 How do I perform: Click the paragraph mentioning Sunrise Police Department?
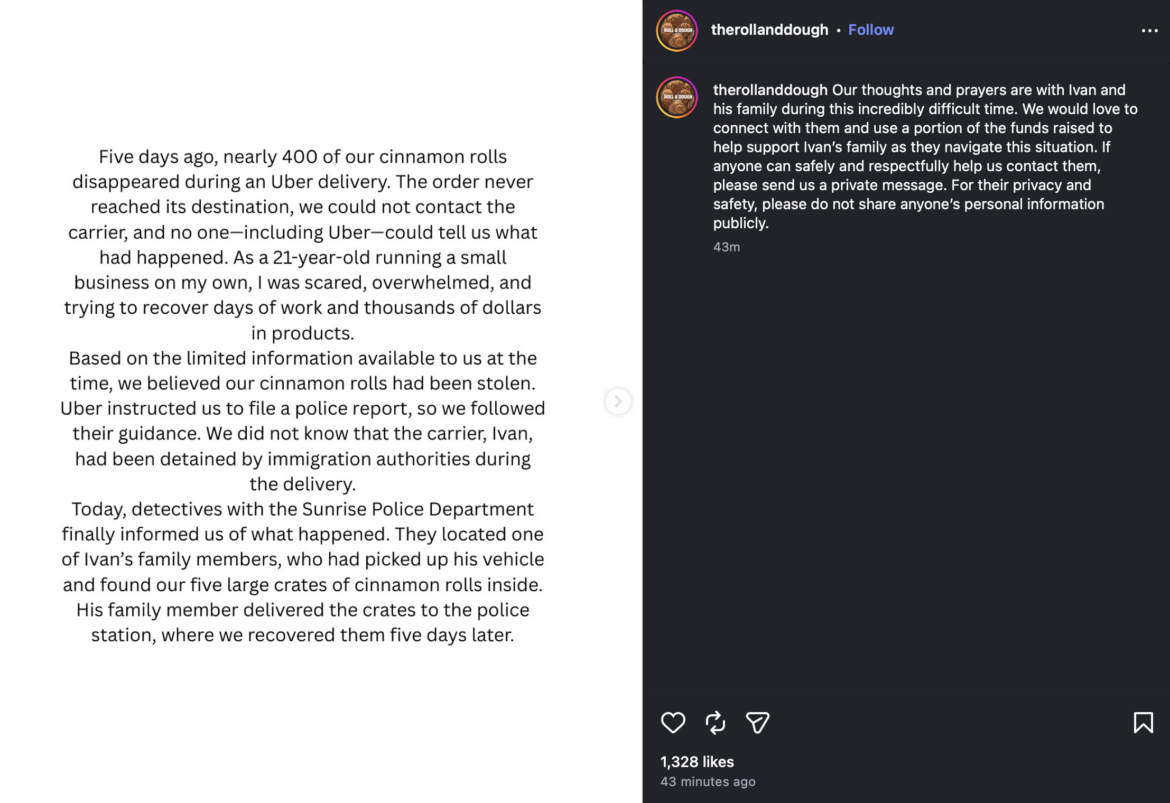[303, 572]
